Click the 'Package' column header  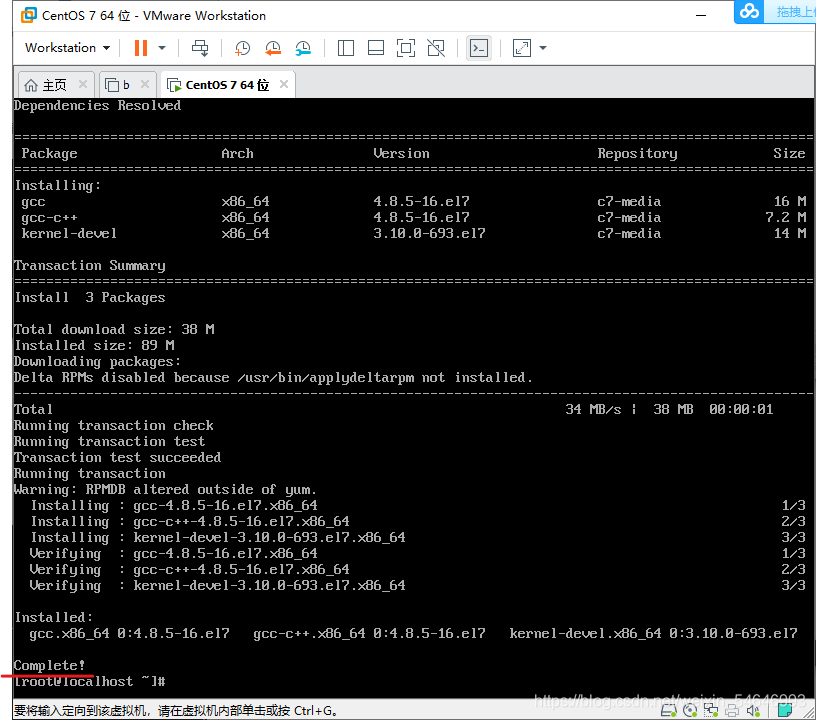click(49, 153)
